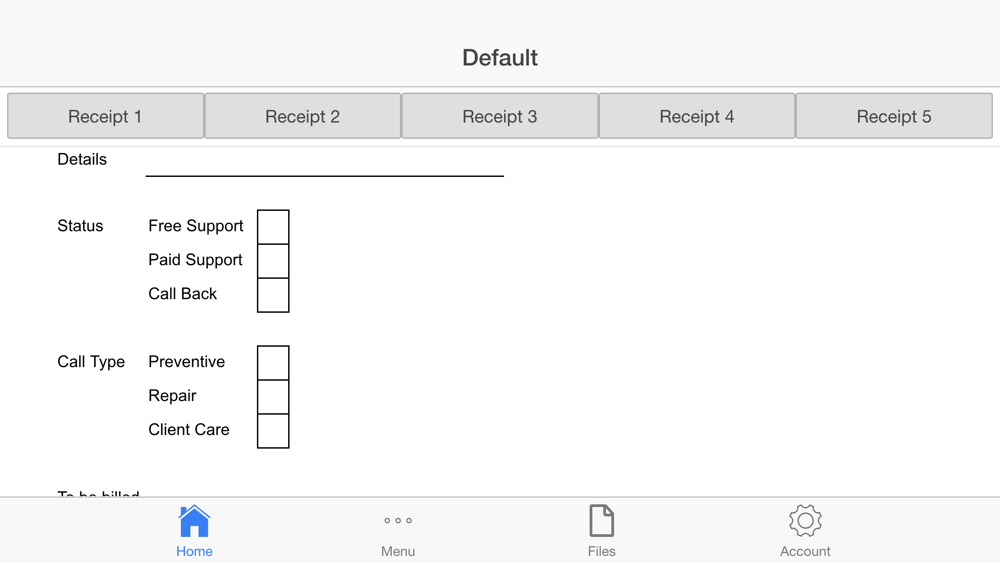The width and height of the screenshot is (1000, 563).
Task: Enable the Client Care checkbox
Action: tap(273, 431)
